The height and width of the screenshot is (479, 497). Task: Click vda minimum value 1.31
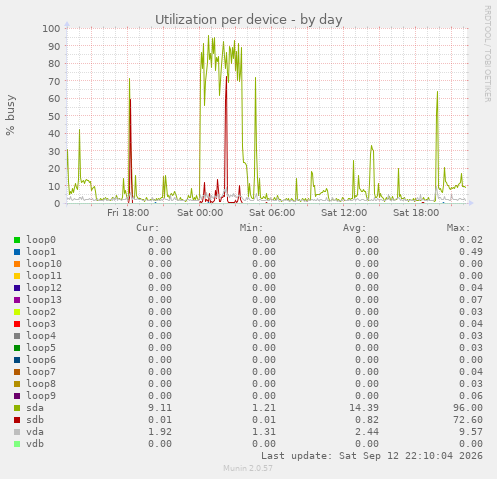tap(264, 432)
